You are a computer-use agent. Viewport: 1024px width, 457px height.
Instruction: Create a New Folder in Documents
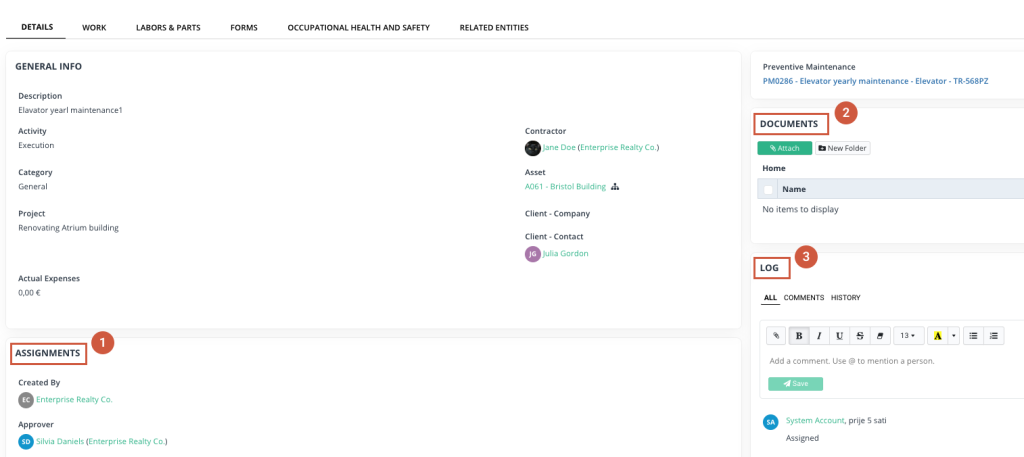pyautogui.click(x=842, y=148)
